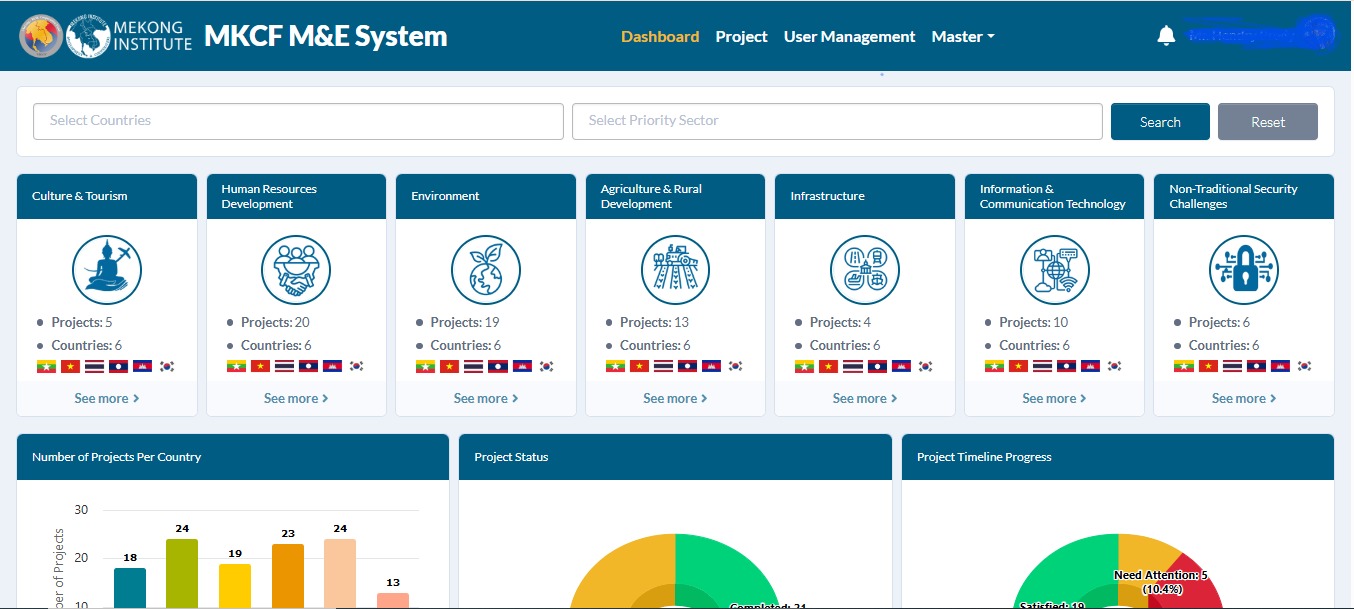Image resolution: width=1354 pixels, height=609 pixels.
Task: Click the yellow bar labeled 19
Action: click(x=235, y=586)
